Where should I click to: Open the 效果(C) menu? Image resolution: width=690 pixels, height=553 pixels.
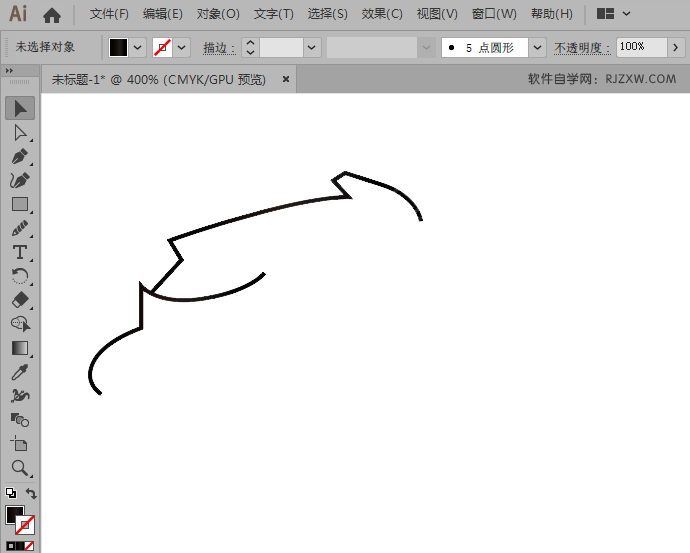[x=382, y=14]
